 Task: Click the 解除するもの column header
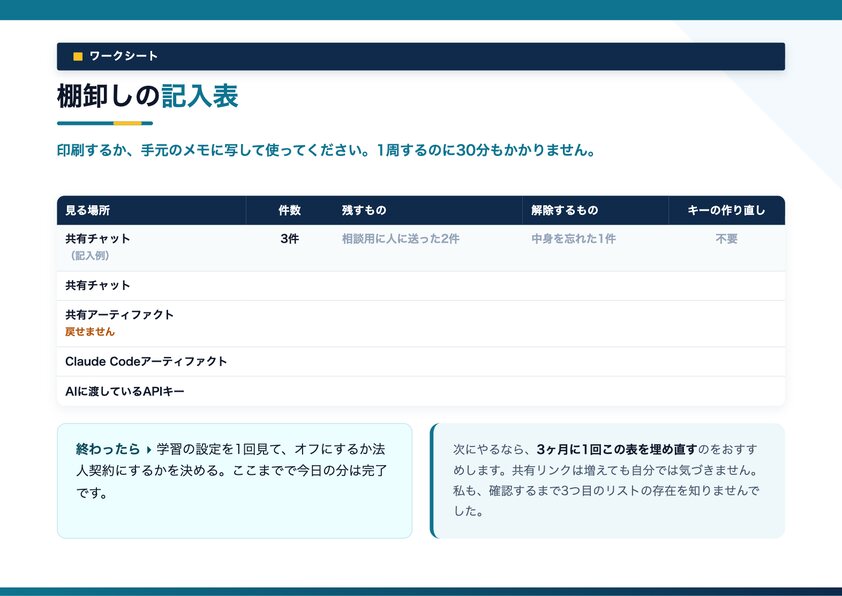point(564,210)
